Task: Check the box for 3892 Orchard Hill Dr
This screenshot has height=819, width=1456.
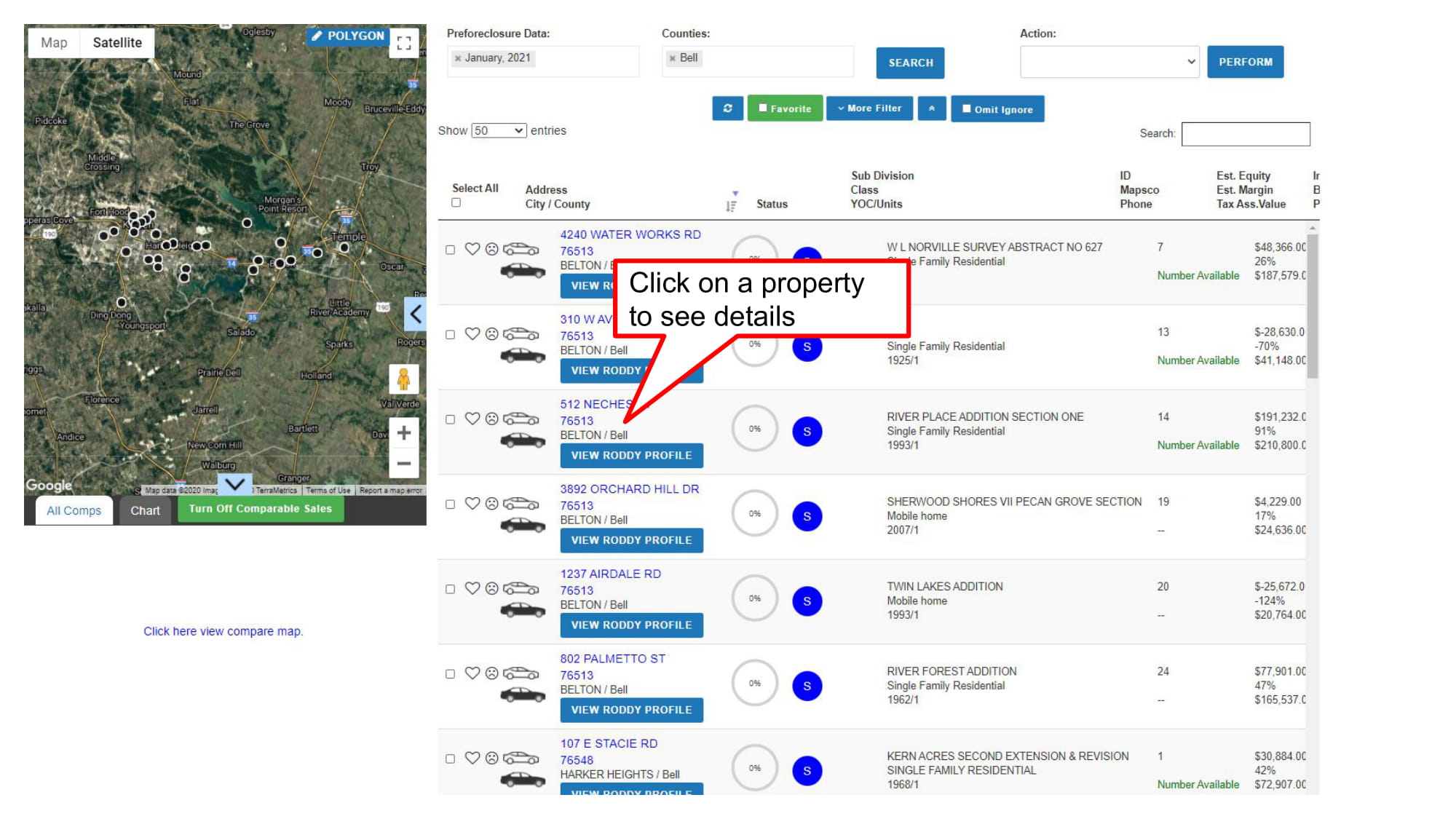Action: [x=450, y=505]
